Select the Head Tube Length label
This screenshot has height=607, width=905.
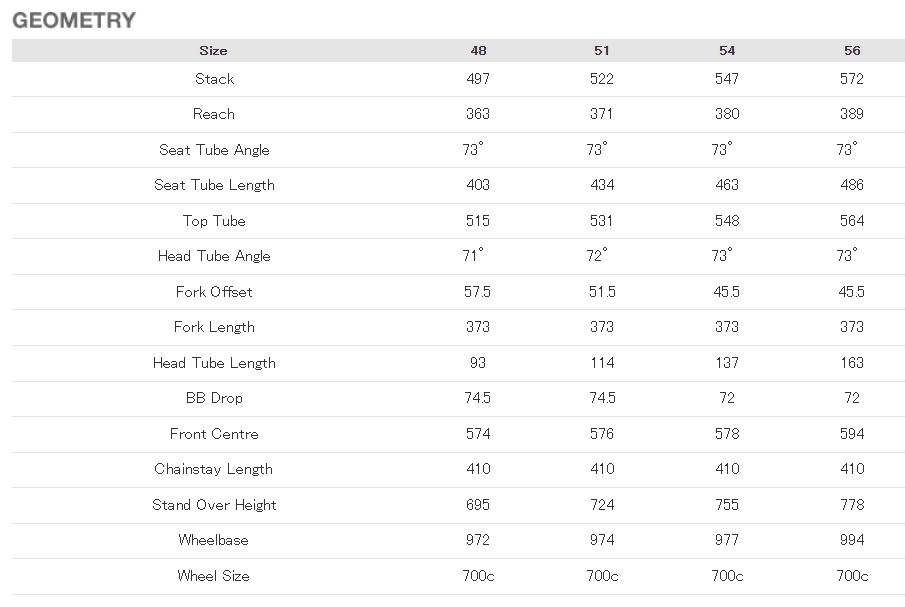pyautogui.click(x=214, y=363)
